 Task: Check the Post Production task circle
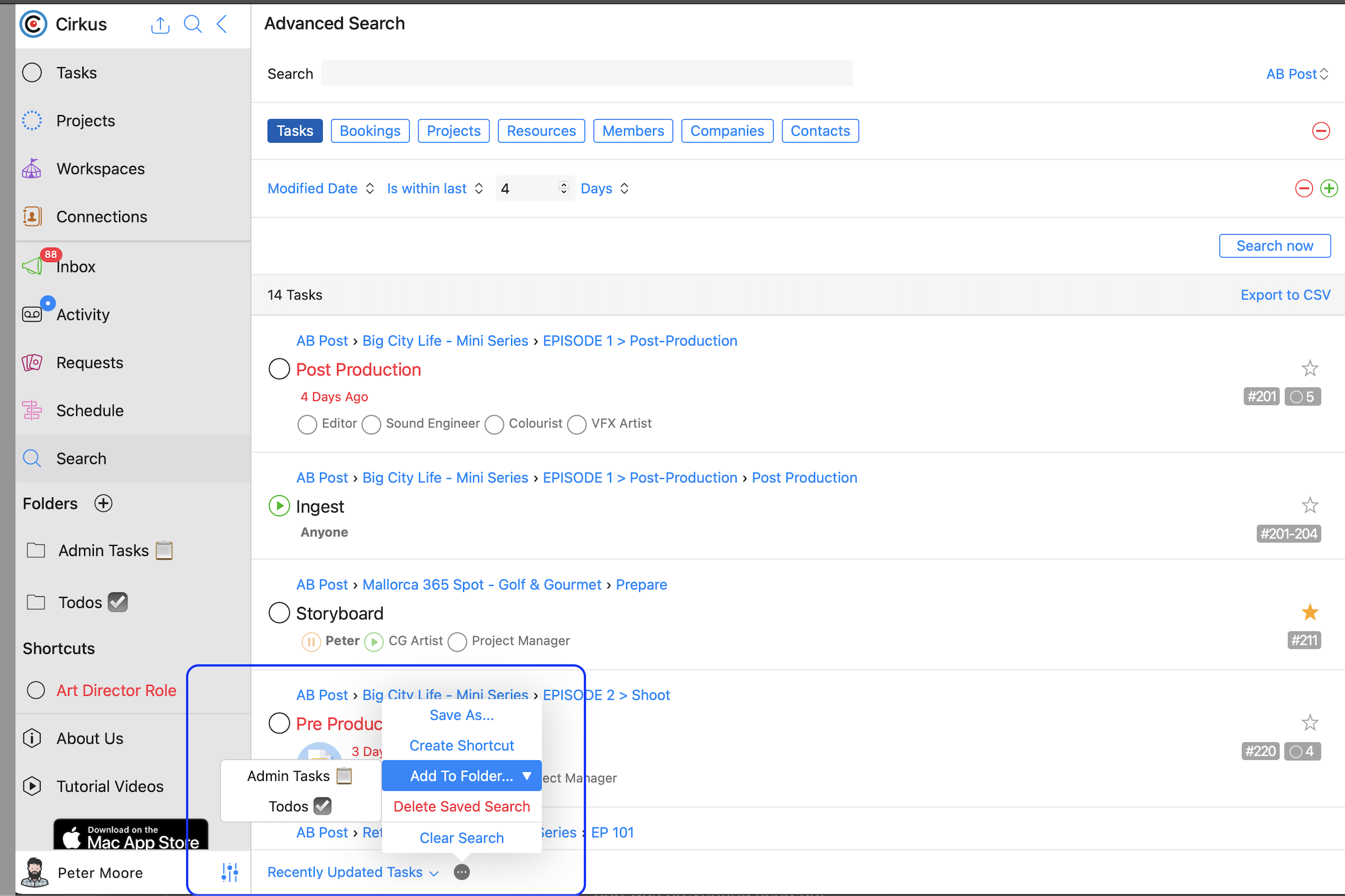[279, 369]
